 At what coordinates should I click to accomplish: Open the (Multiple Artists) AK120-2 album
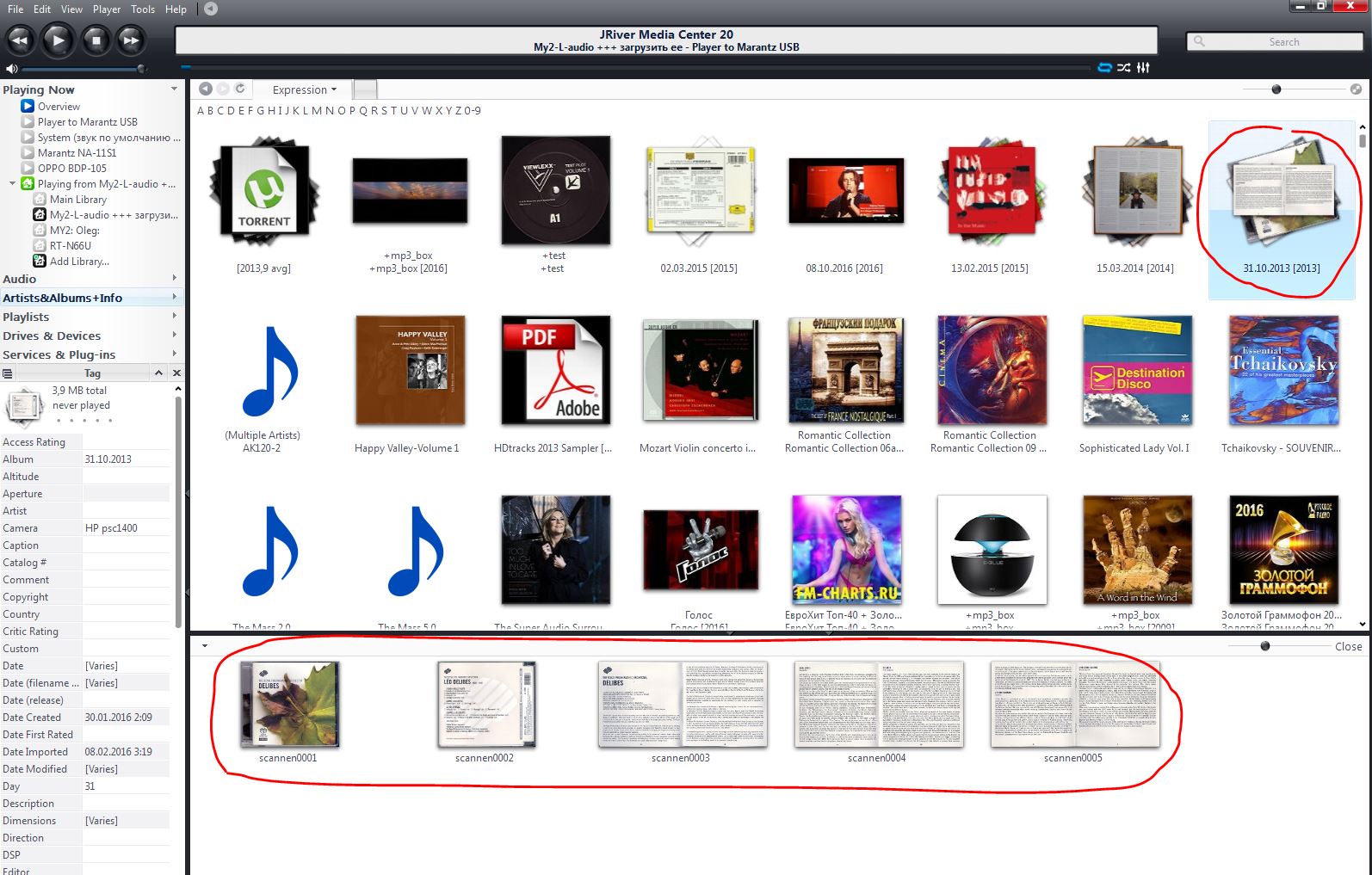tap(270, 371)
